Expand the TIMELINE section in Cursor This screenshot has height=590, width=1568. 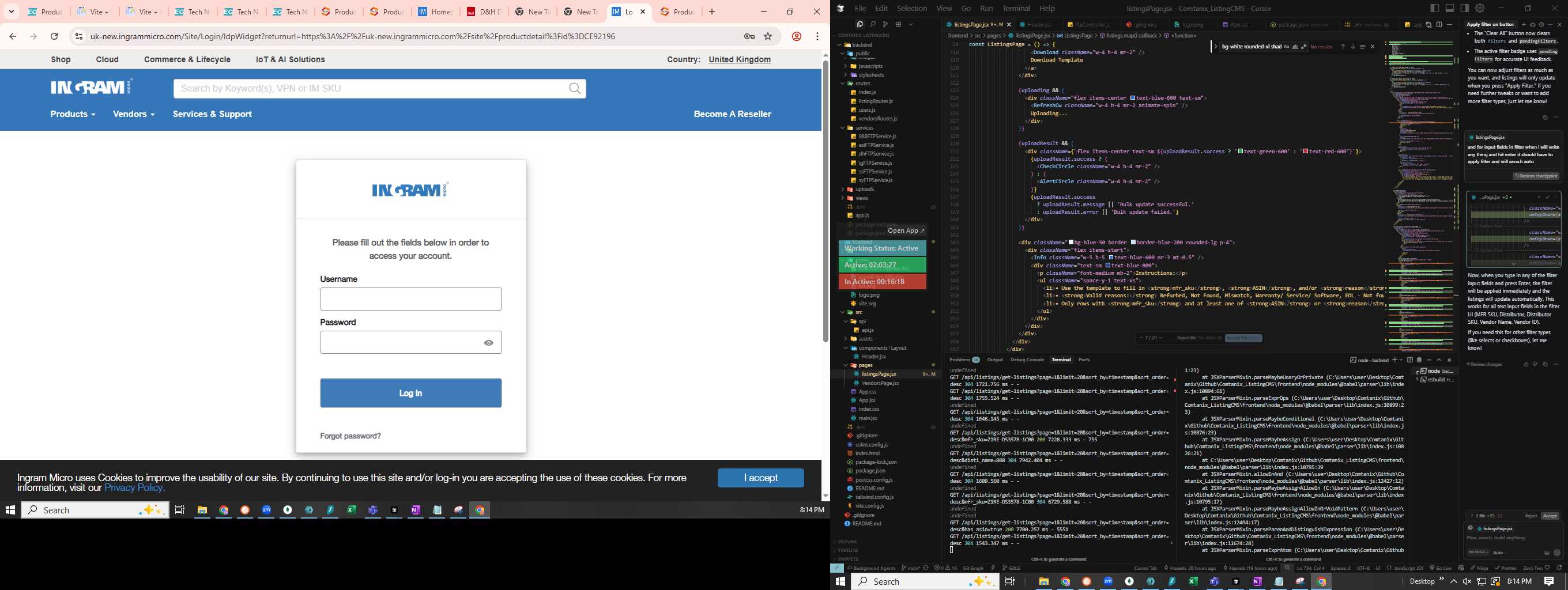pyautogui.click(x=847, y=550)
